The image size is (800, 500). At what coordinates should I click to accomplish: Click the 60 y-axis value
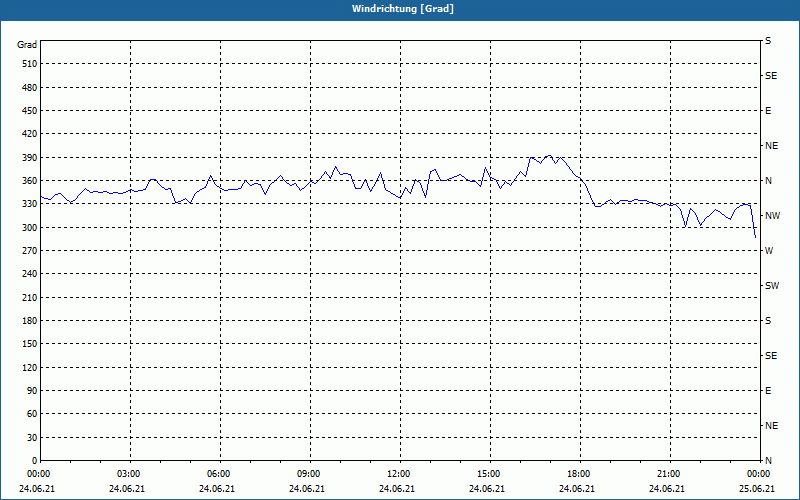(x=32, y=414)
